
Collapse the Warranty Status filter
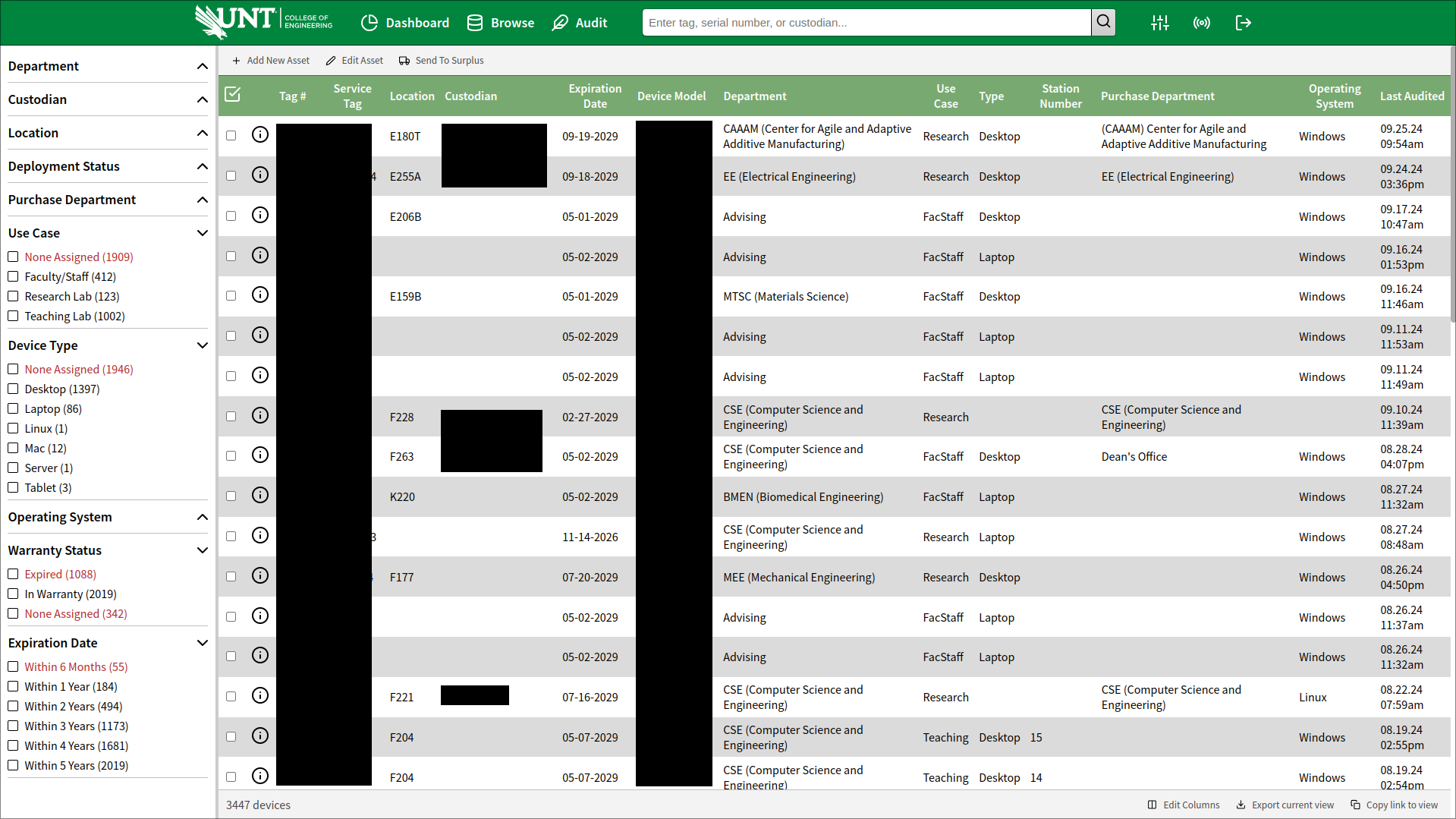[x=108, y=550]
